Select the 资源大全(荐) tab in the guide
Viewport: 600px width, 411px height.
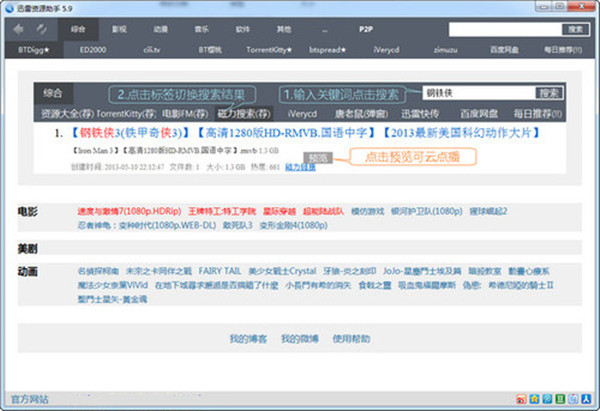click(x=67, y=114)
